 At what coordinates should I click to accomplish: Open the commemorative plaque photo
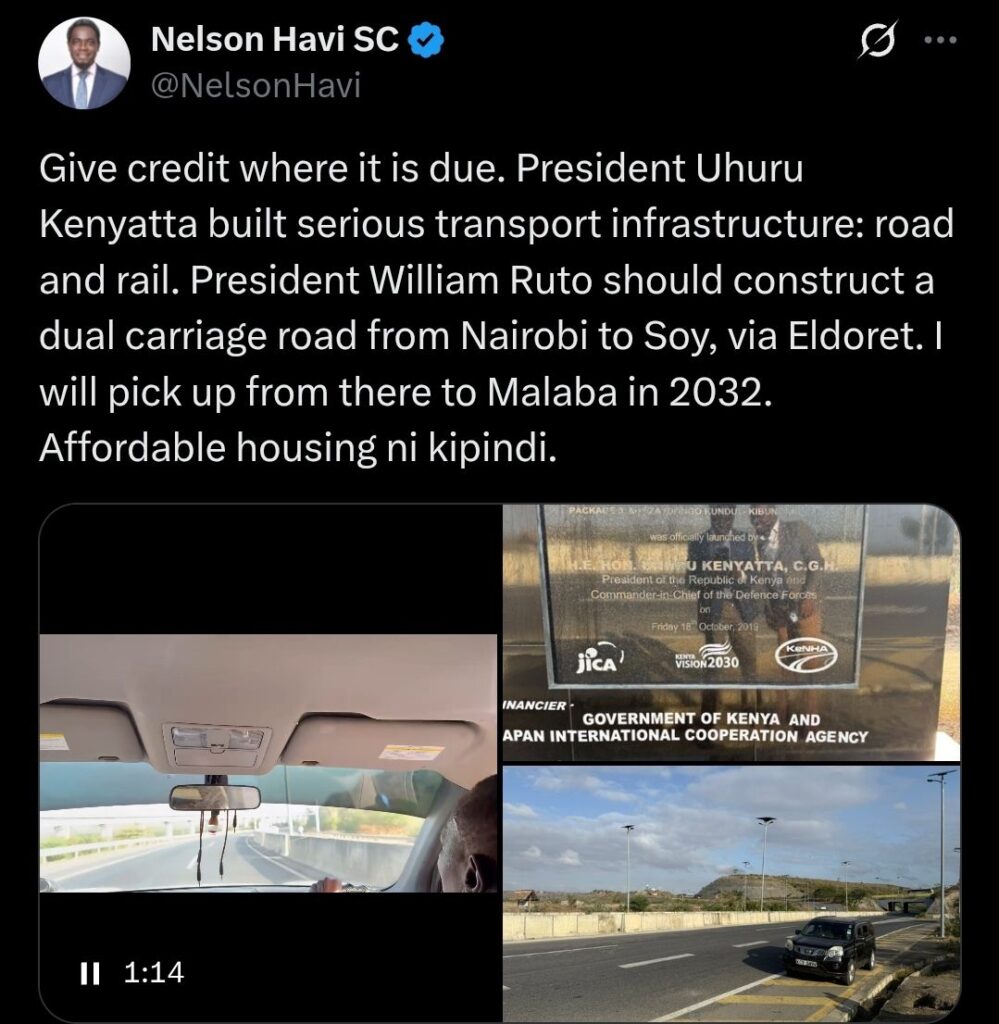point(731,633)
